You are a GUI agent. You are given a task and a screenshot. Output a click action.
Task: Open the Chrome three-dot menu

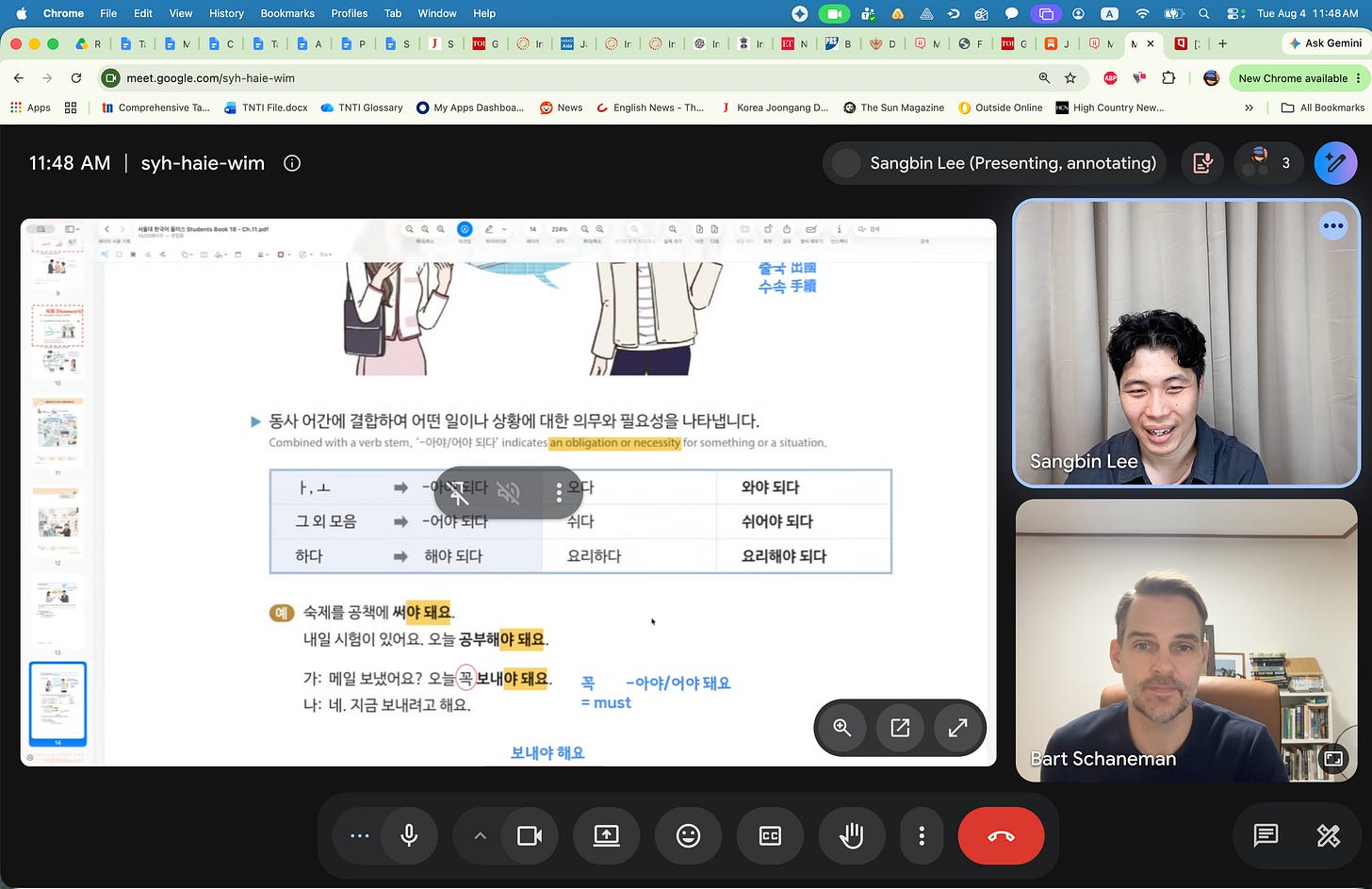click(1358, 78)
